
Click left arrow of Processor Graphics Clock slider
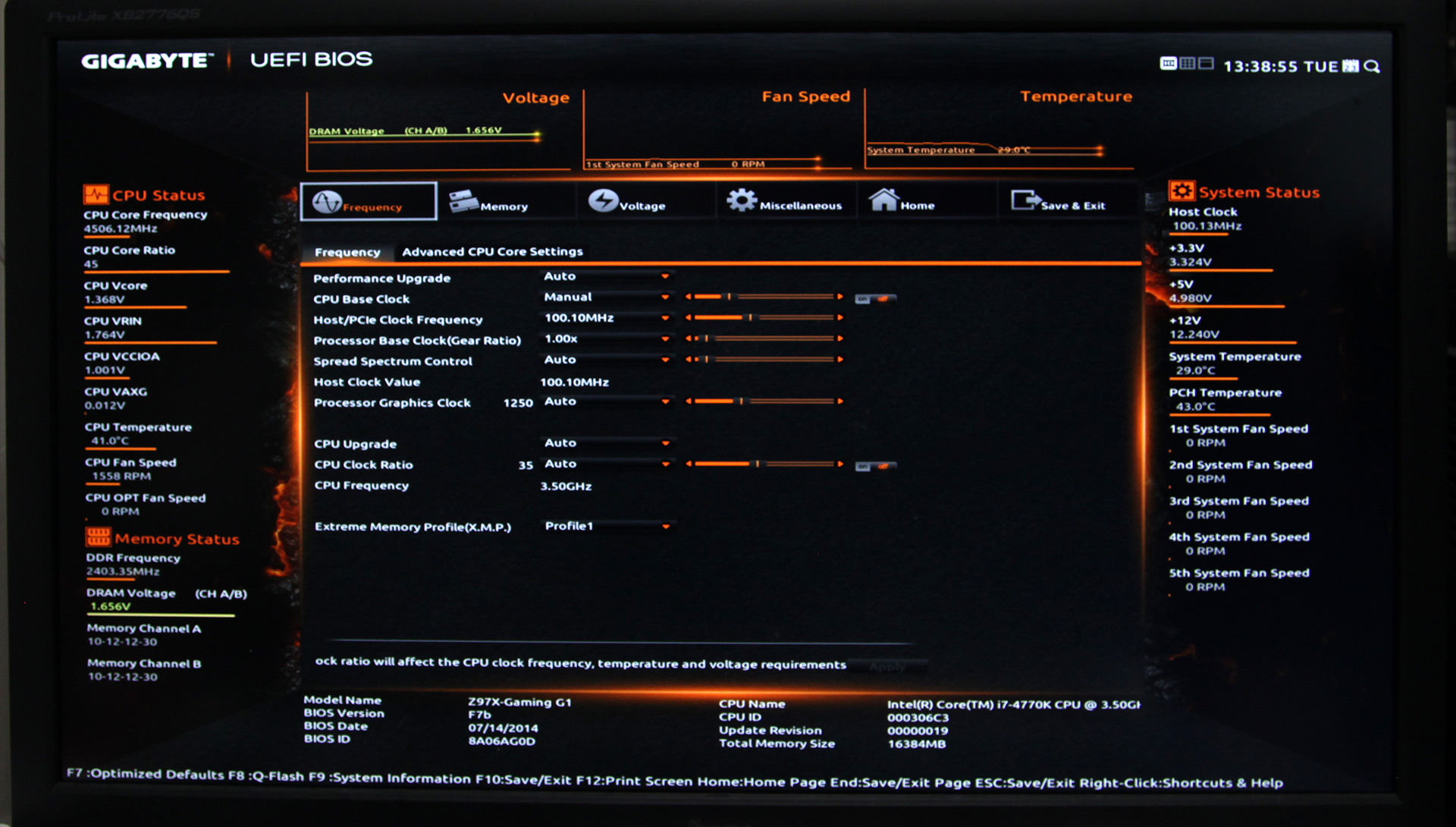coord(689,401)
